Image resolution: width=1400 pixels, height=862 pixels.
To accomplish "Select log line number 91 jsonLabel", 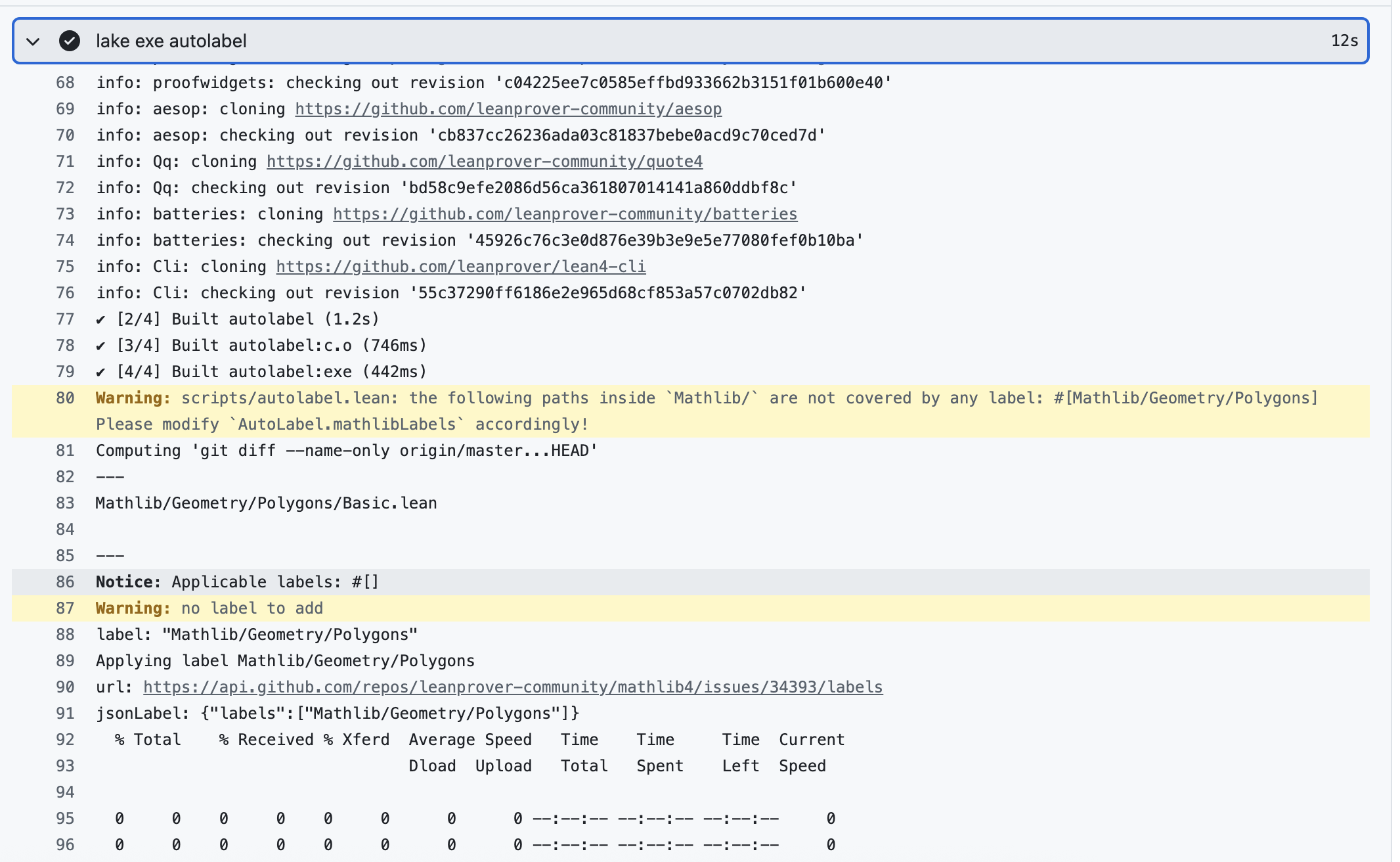I will (x=65, y=714).
